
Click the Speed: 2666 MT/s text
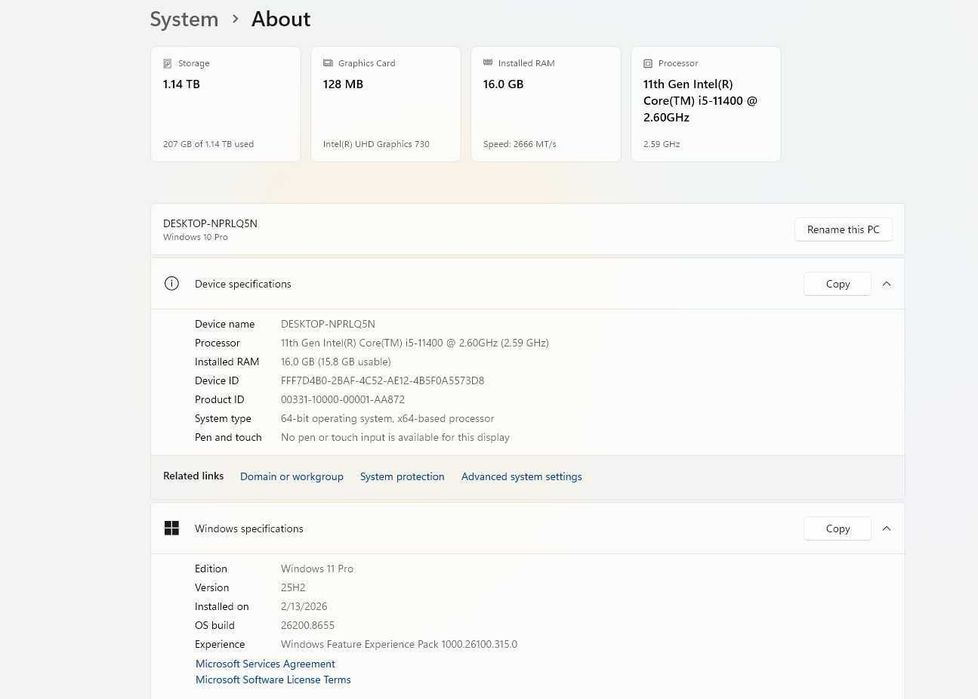tap(520, 144)
